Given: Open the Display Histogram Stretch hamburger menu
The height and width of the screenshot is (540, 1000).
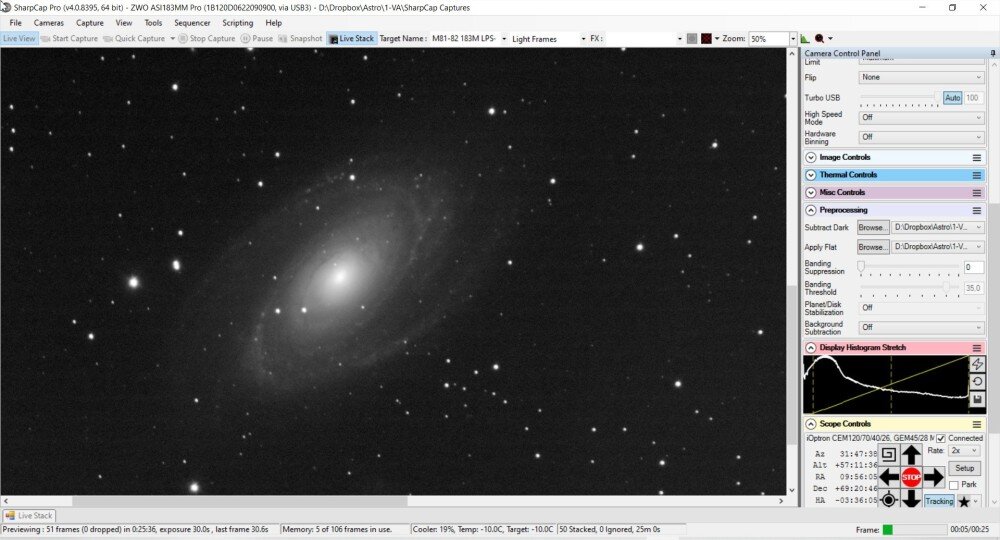Looking at the screenshot, I should [976, 347].
